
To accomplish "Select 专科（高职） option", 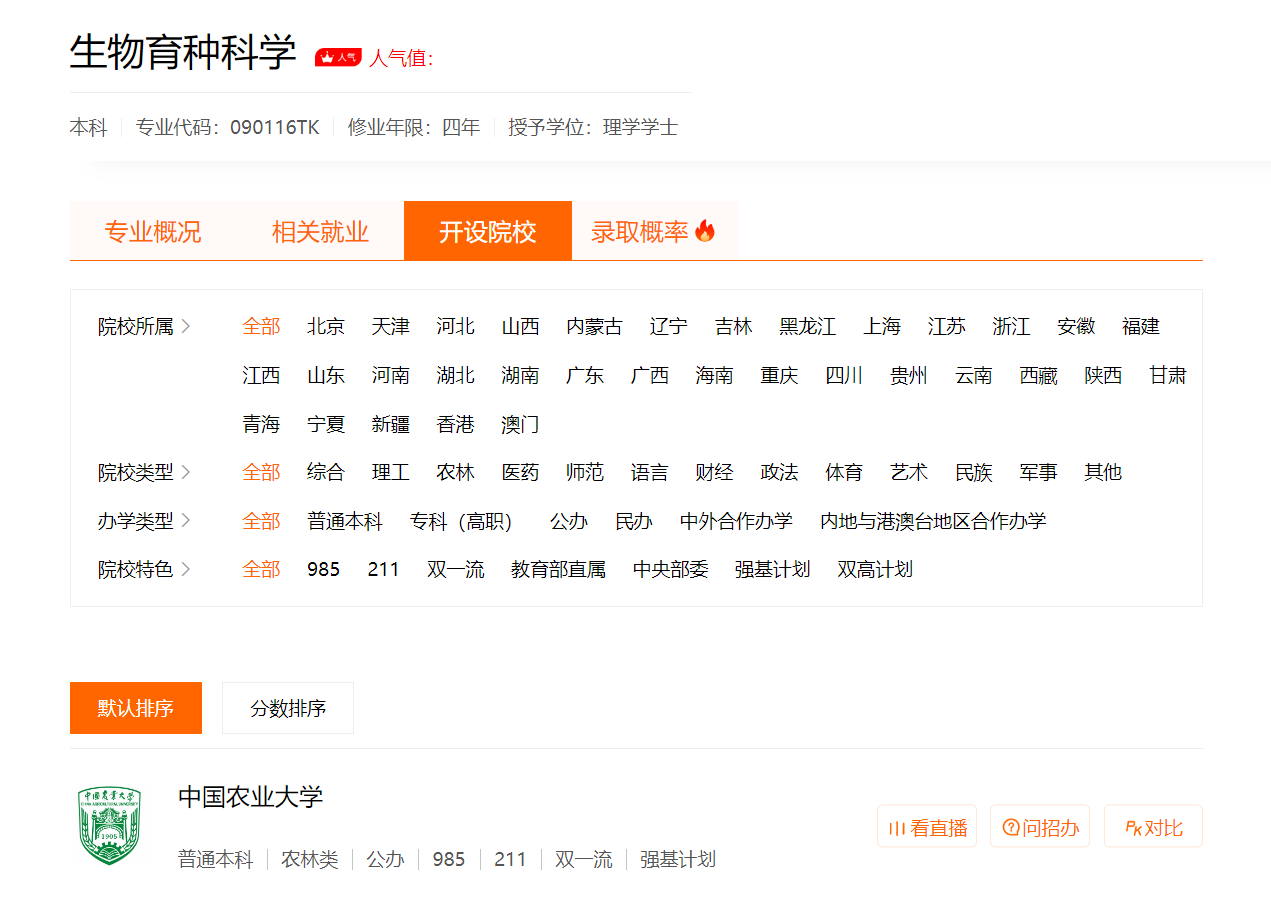I will pos(466,521).
